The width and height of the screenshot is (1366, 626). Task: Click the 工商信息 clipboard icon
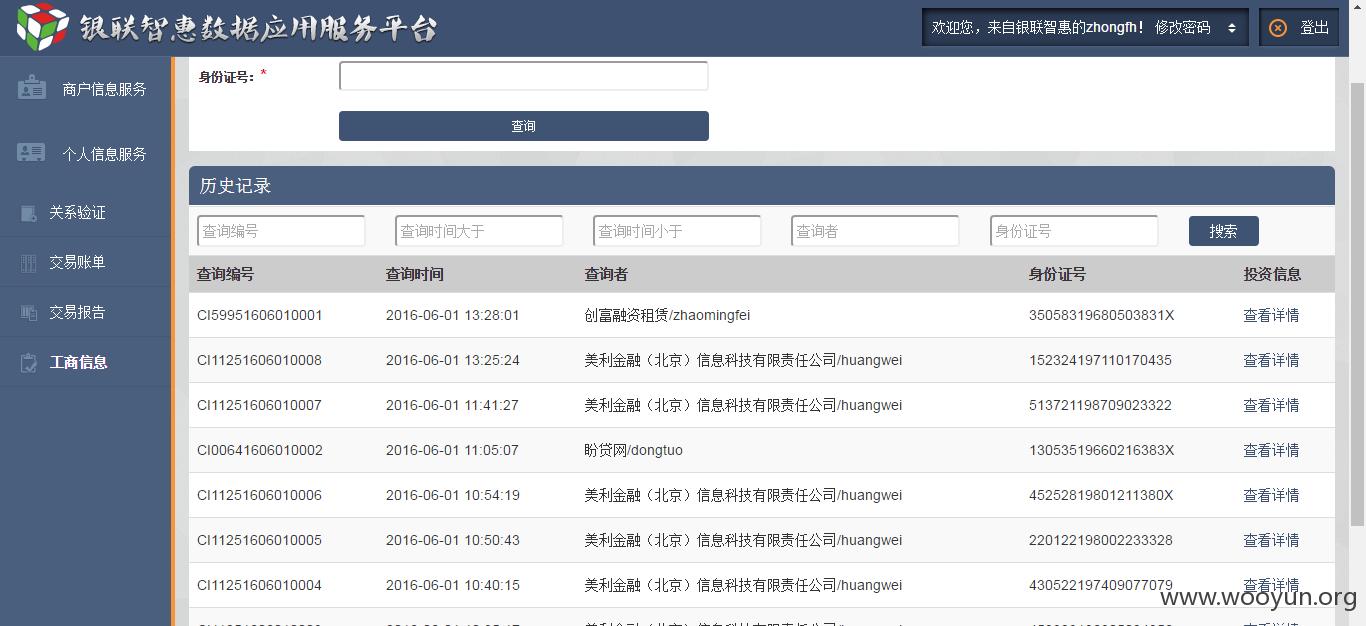[29, 363]
